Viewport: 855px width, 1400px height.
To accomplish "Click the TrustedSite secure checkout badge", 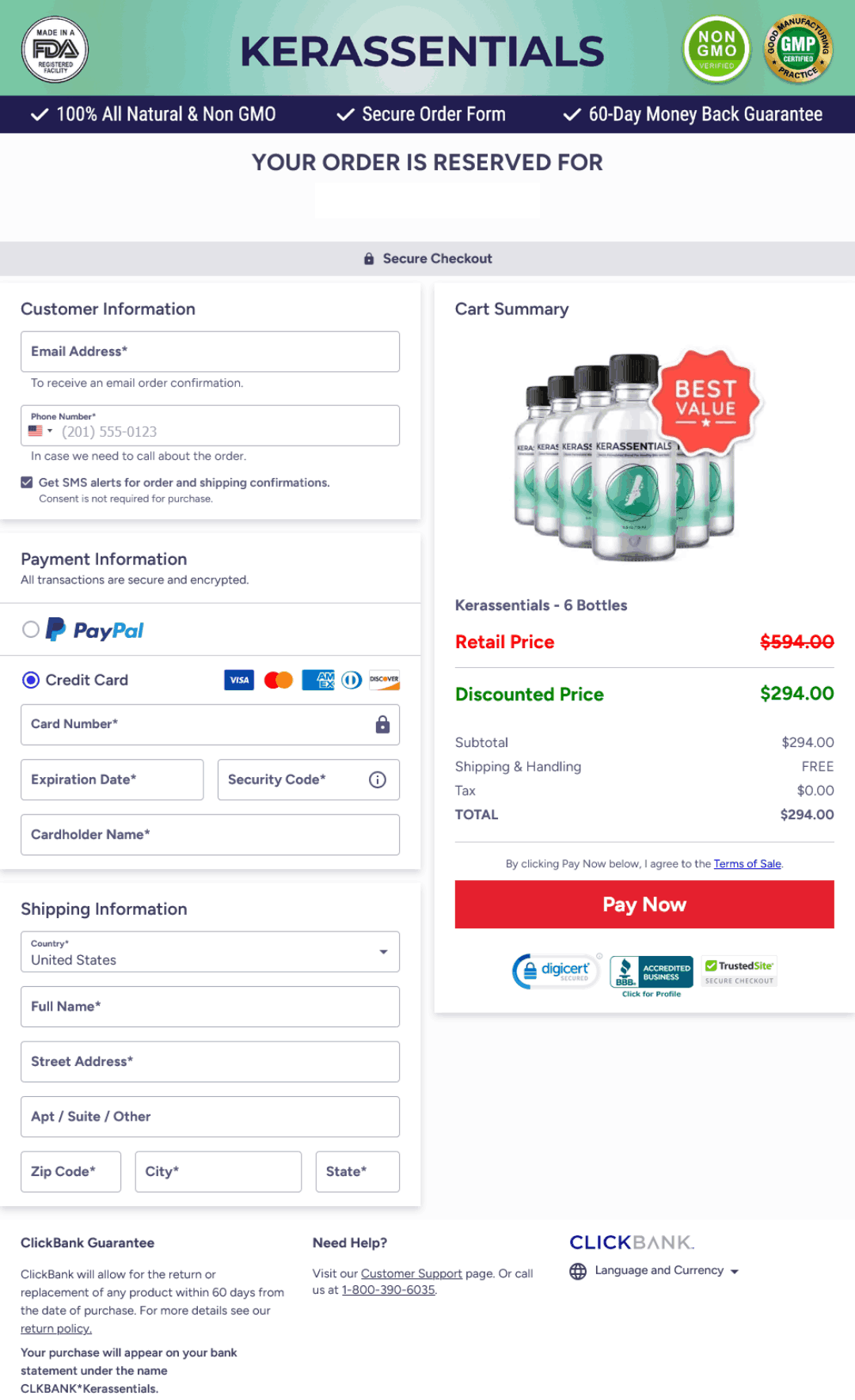I will point(740,971).
